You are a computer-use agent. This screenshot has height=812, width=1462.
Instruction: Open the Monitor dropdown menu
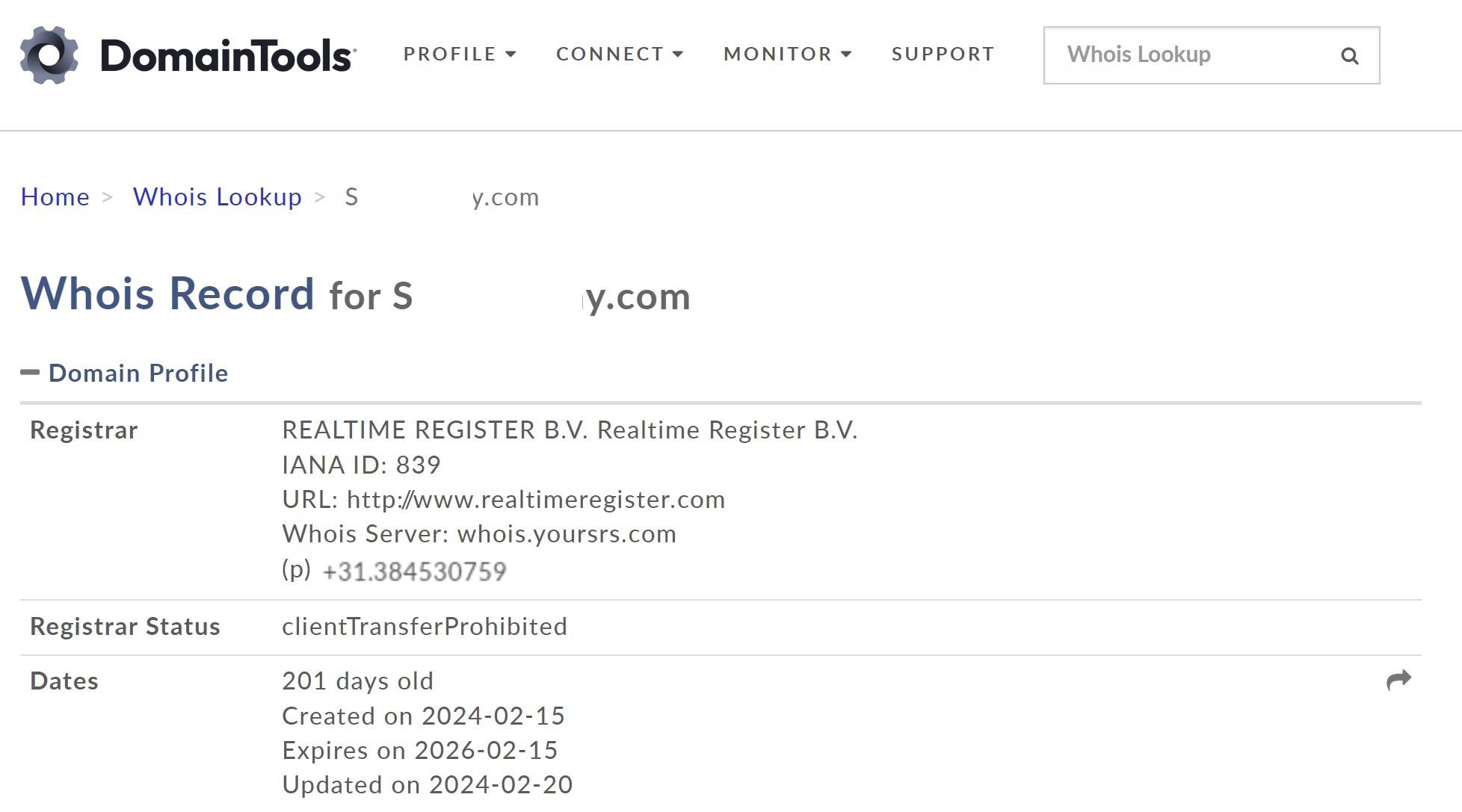[788, 54]
